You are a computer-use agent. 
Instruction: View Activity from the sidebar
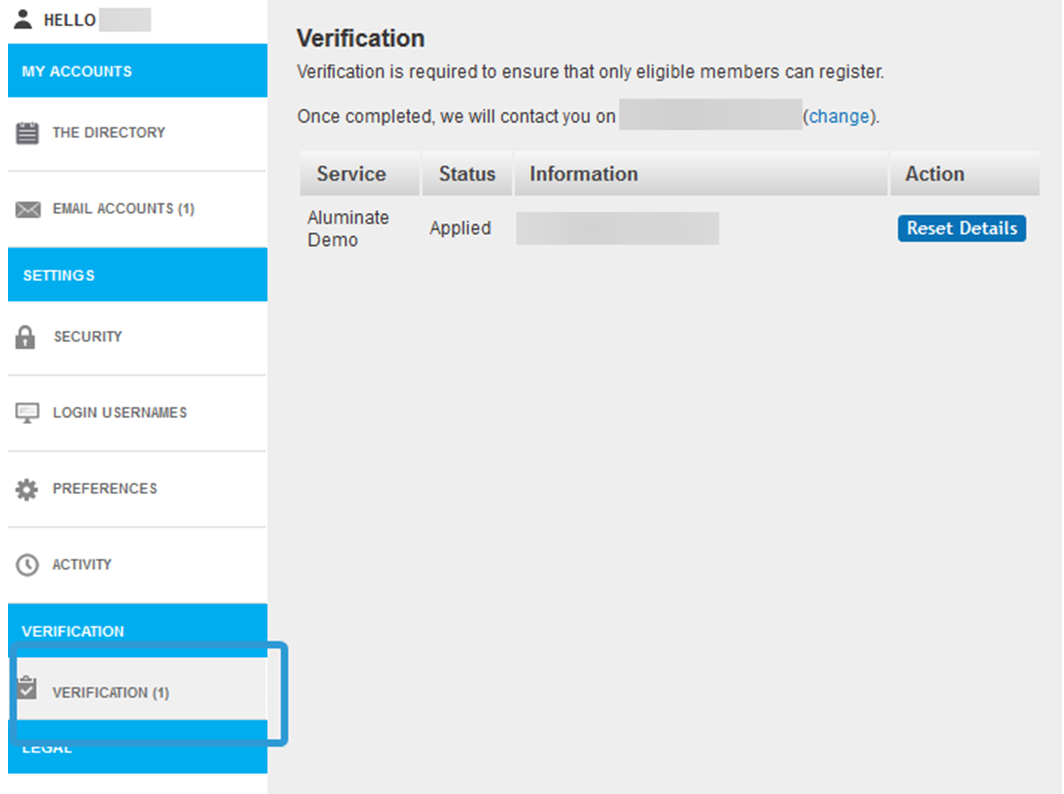pyautogui.click(x=82, y=565)
